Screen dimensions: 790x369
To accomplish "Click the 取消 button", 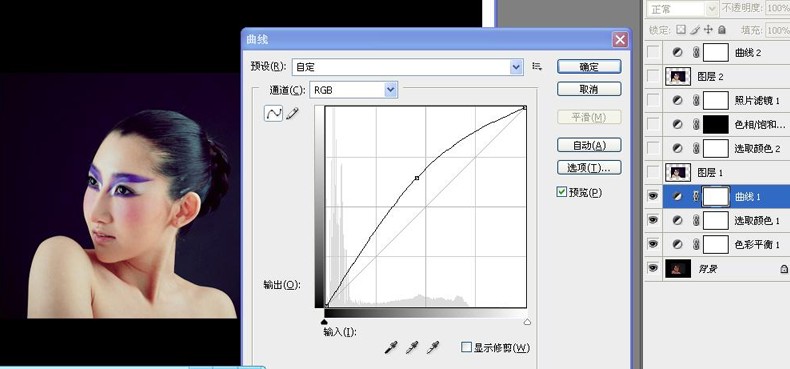I will coord(589,89).
